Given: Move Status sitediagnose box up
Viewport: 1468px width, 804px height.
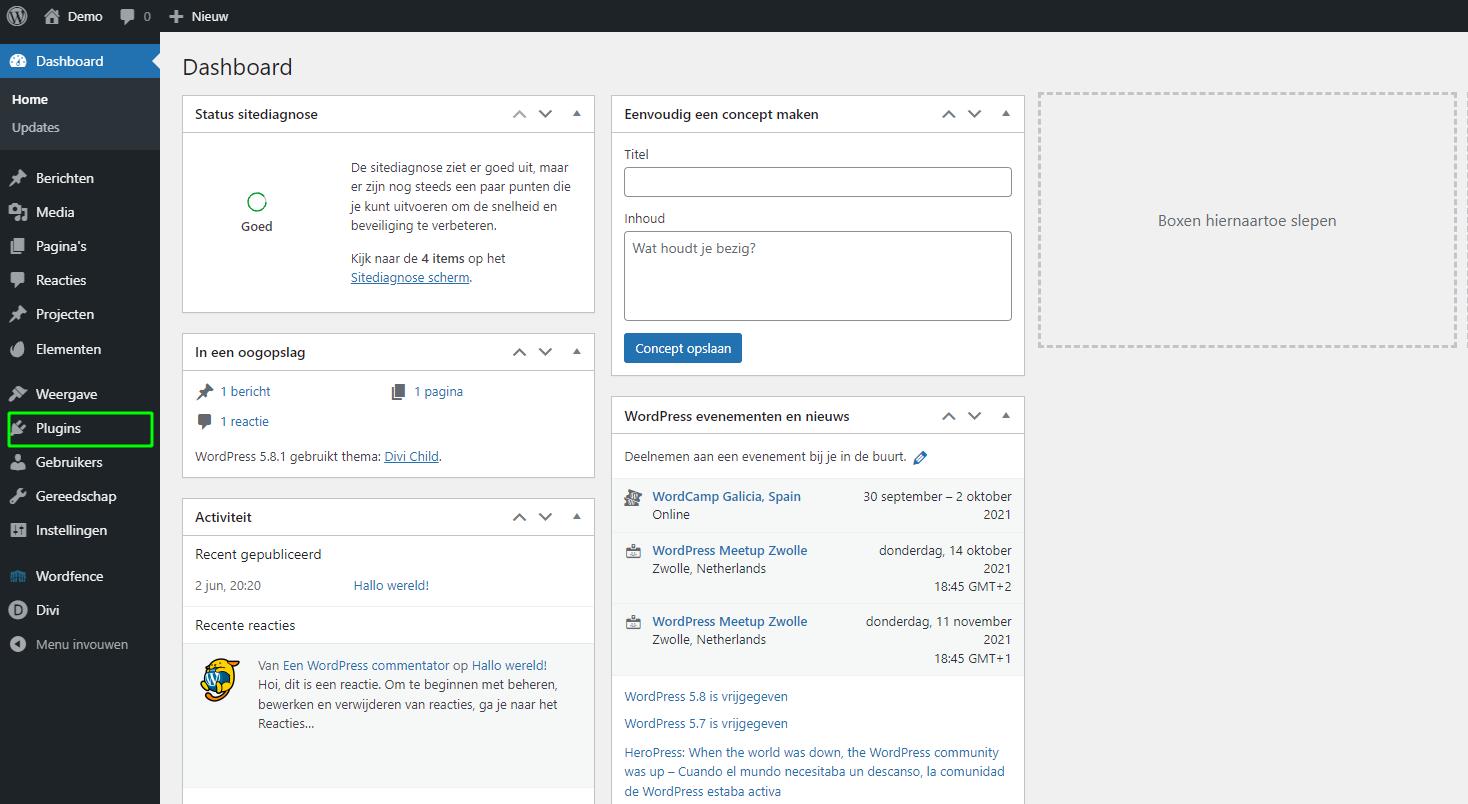Looking at the screenshot, I should pos(519,114).
